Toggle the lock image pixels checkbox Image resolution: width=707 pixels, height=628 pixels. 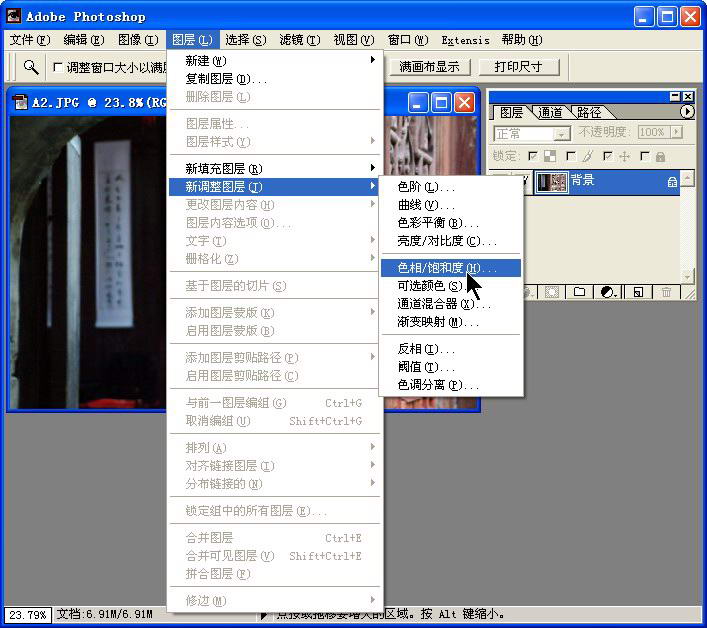[x=571, y=156]
